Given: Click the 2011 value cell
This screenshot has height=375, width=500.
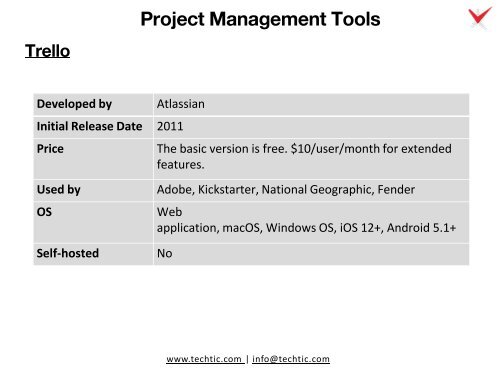Looking at the screenshot, I should point(311,127).
